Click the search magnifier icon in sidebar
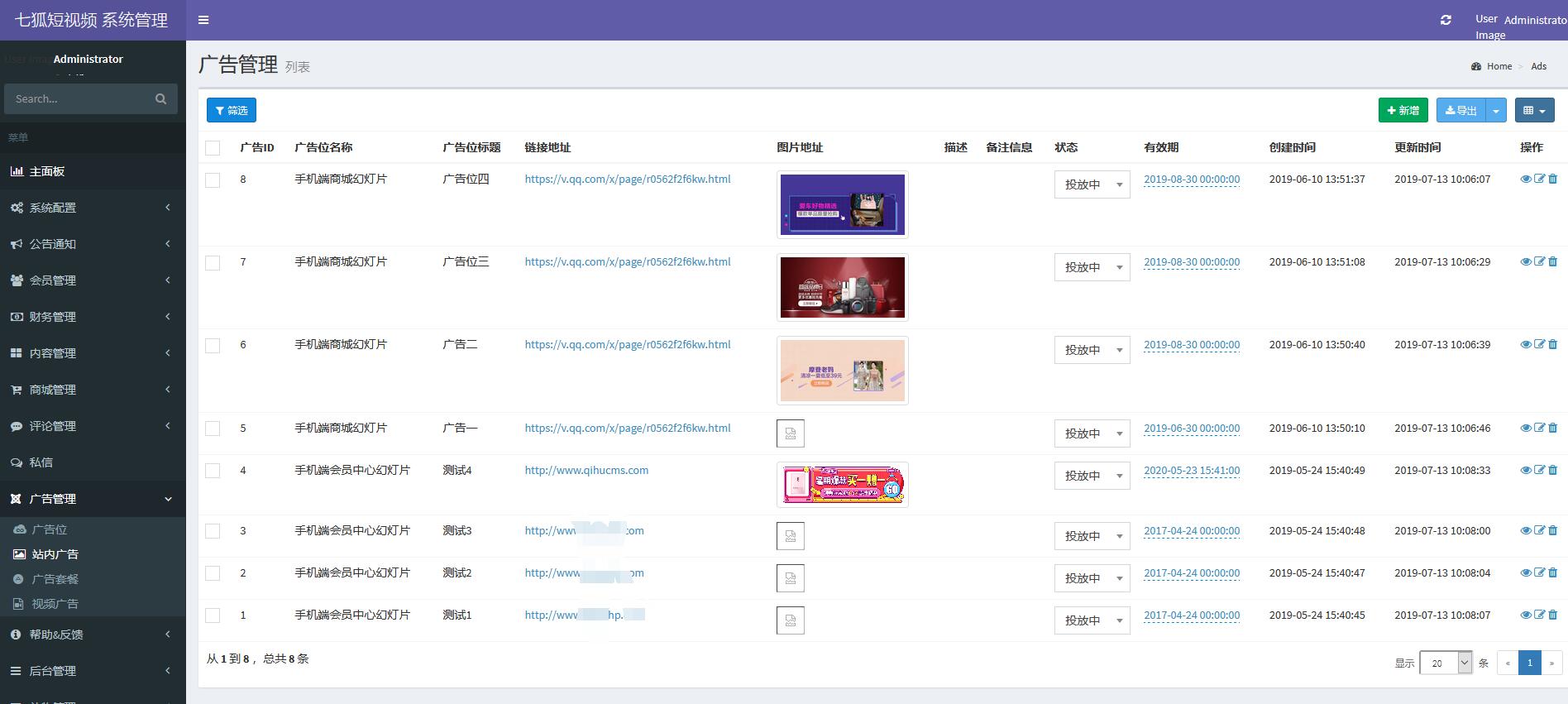 coord(160,99)
